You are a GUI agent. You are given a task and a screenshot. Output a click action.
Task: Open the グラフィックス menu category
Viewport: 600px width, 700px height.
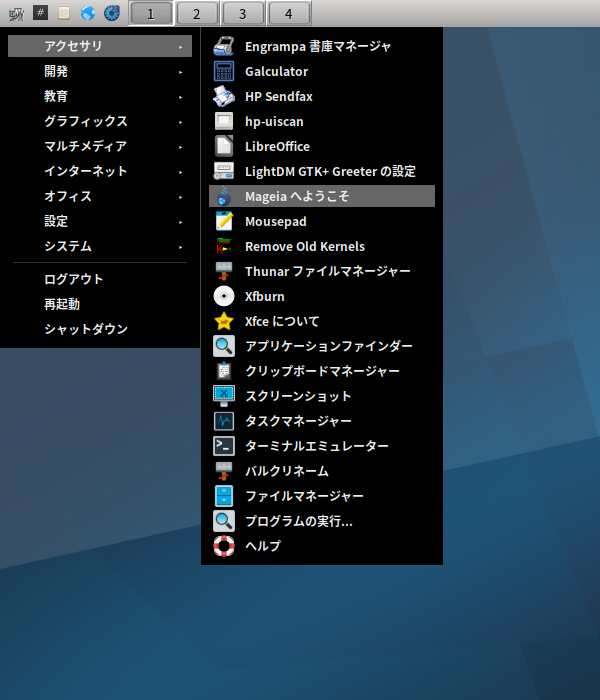100,121
